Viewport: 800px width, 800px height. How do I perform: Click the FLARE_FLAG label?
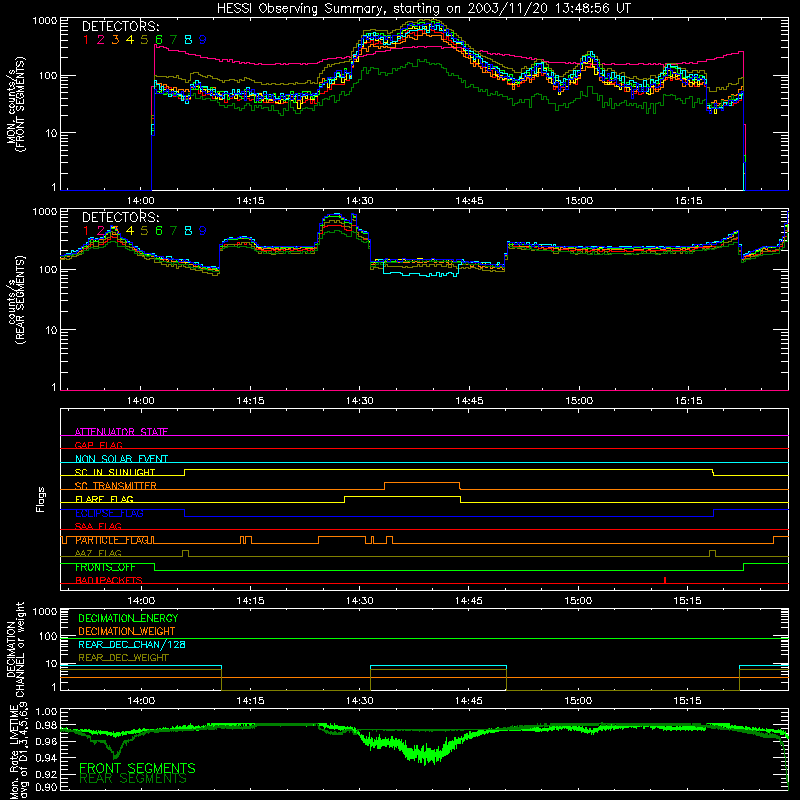coord(104,499)
